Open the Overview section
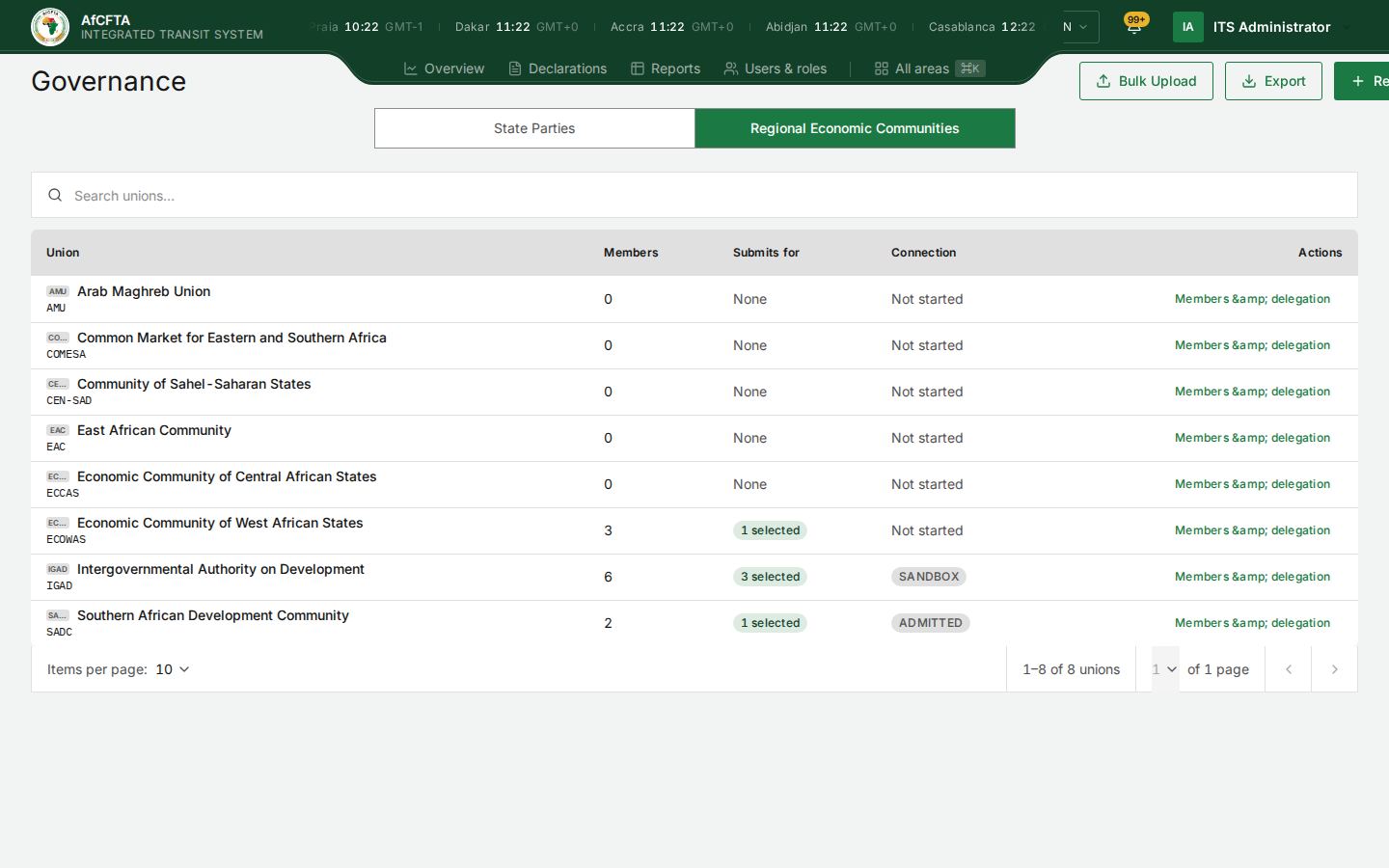The width and height of the screenshot is (1389, 868). coord(444,68)
